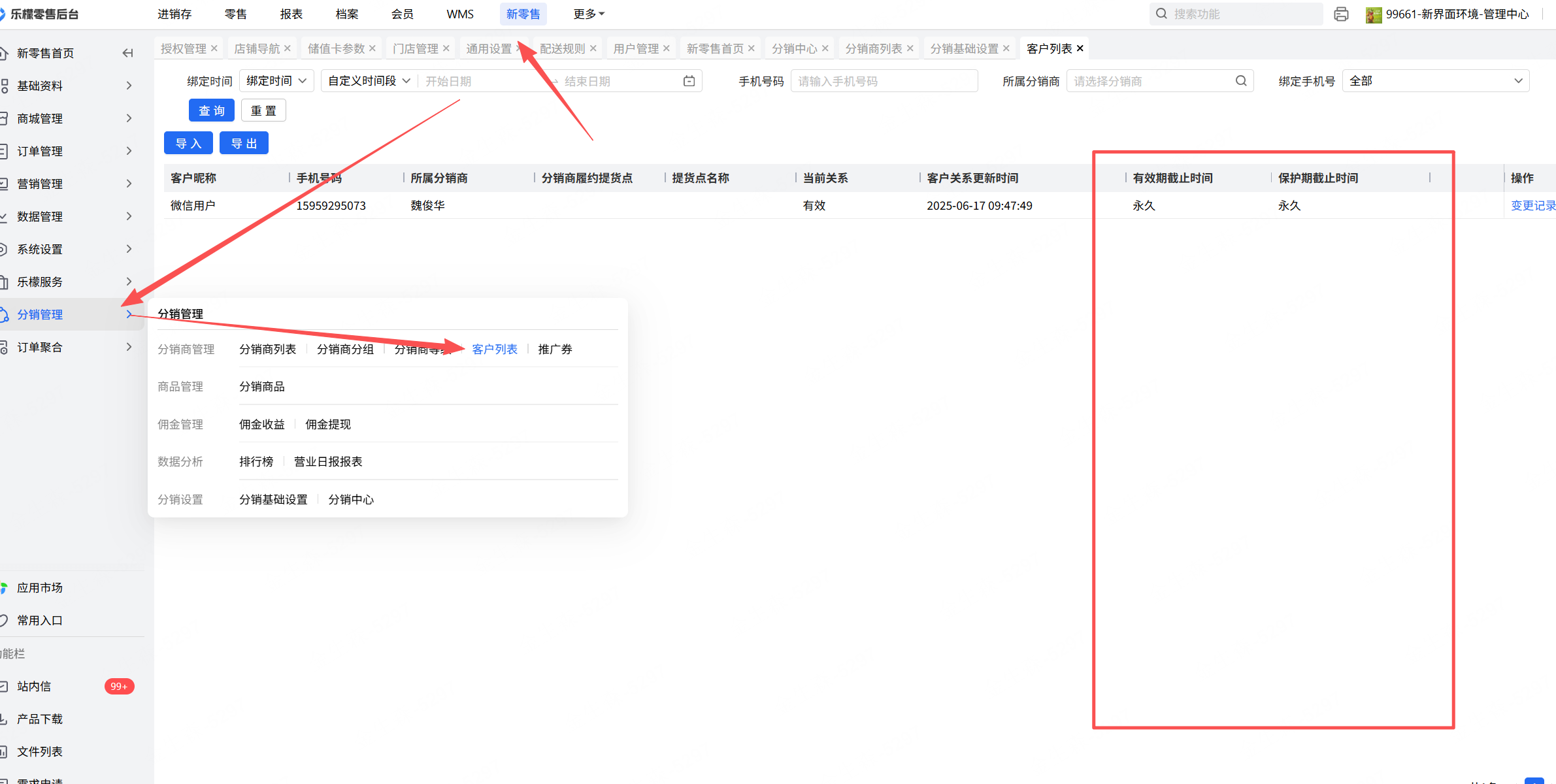Close the 分销基础设置 tab
Viewport: 1556px width, 784px height.
click(1006, 48)
